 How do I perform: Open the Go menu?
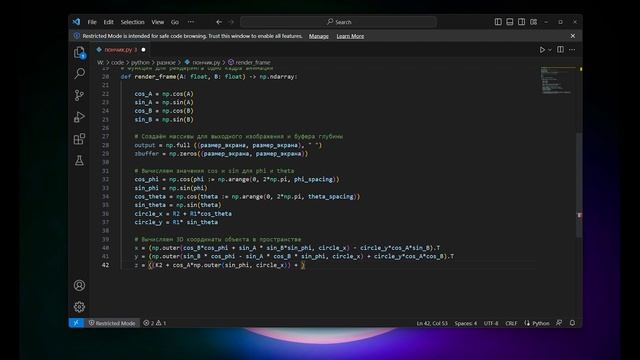click(175, 22)
